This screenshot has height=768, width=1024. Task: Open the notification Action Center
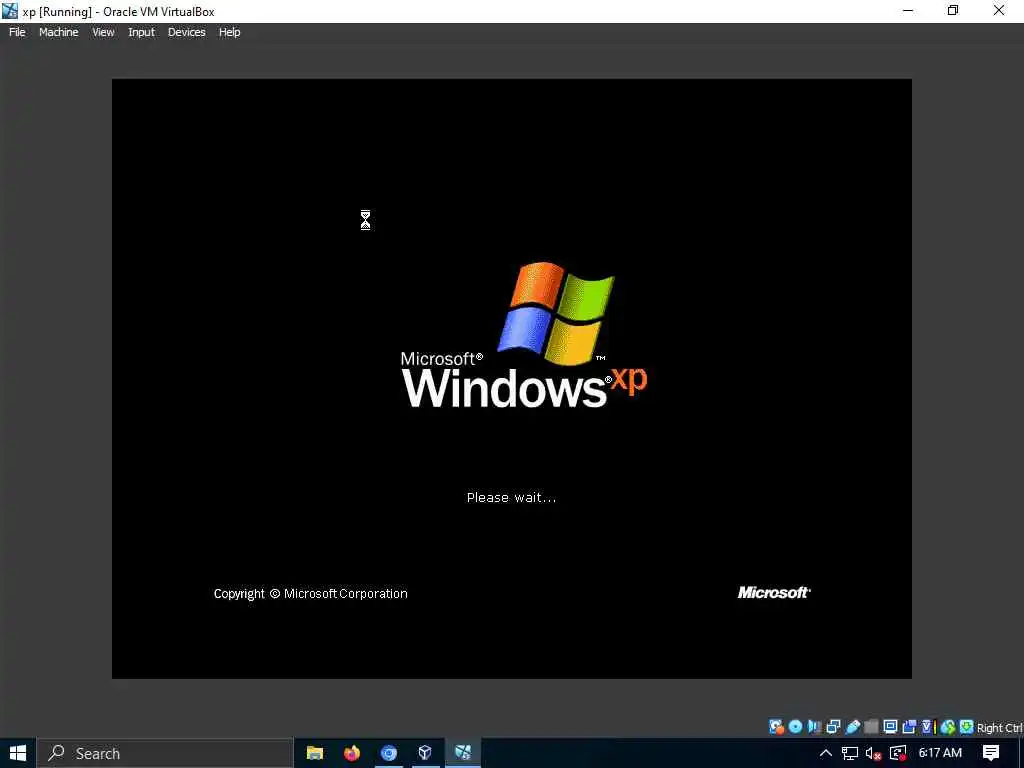[991, 753]
